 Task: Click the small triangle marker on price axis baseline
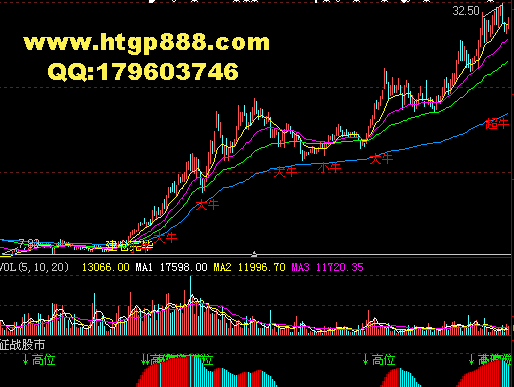point(254,254)
